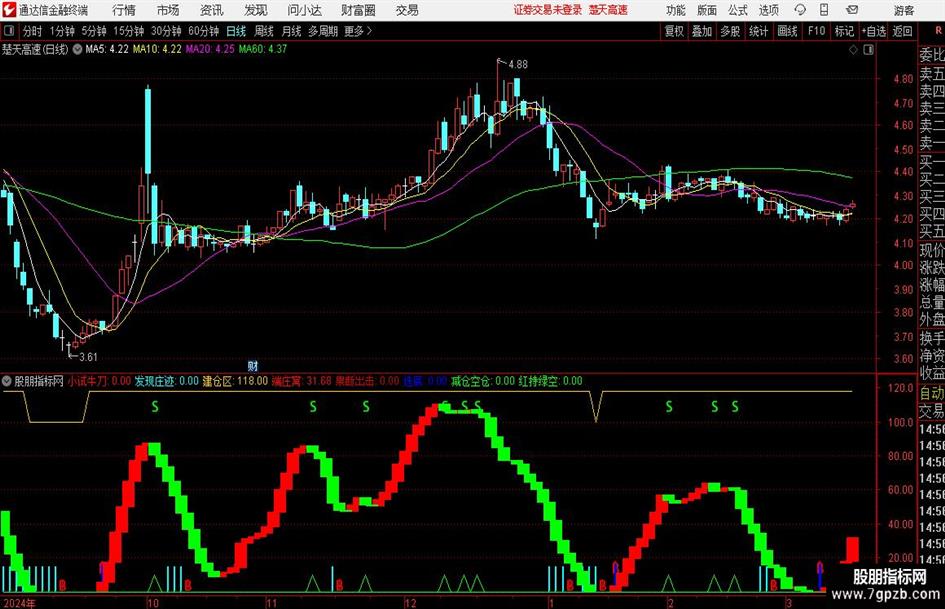Viewport: 945px width, 609px height.
Task: Click the 发现庄迹: 0.00 indicator label
Action: click(166, 381)
